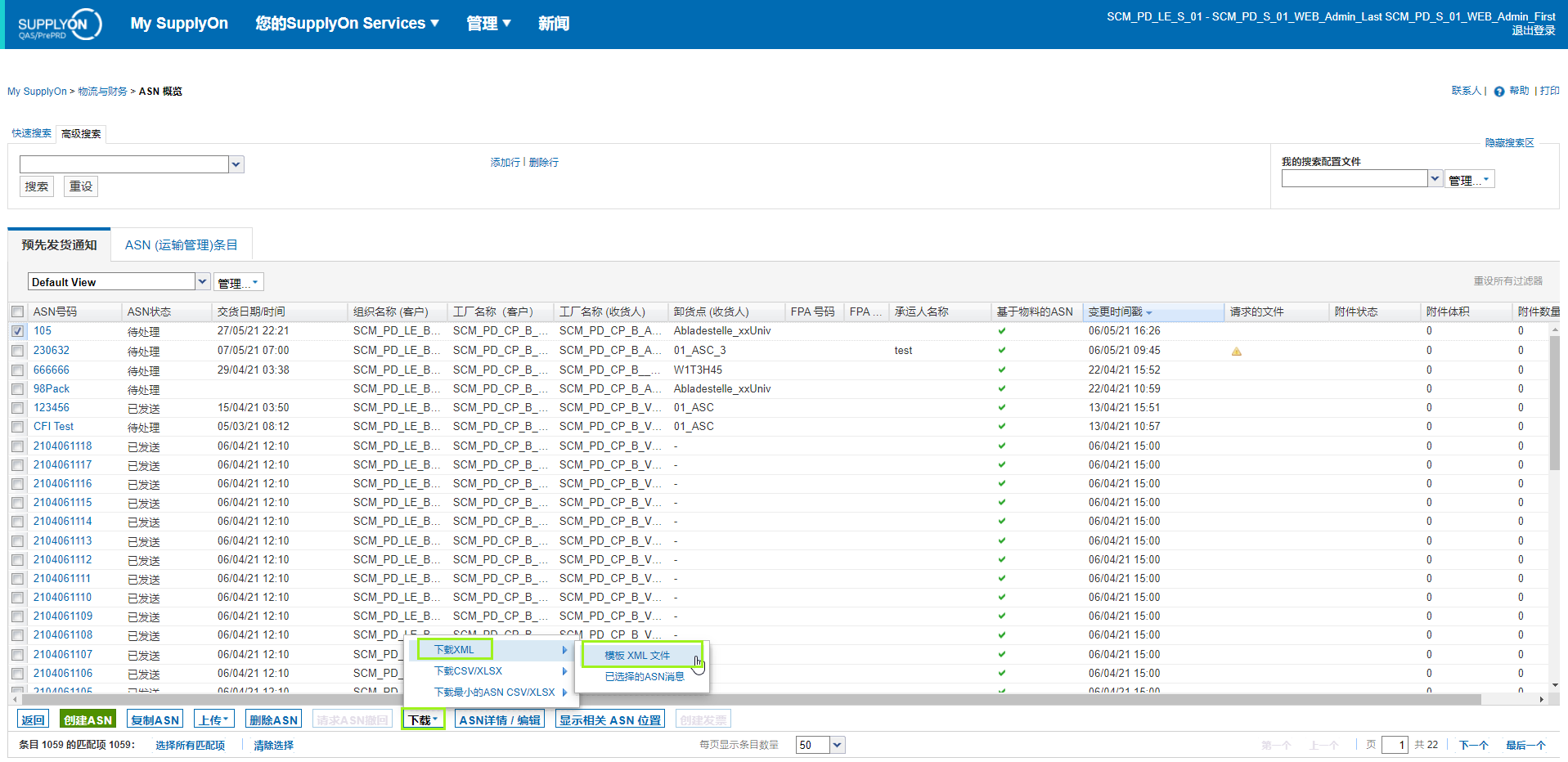Select 预先发货通知 tab
The image size is (1568, 762).
59,245
